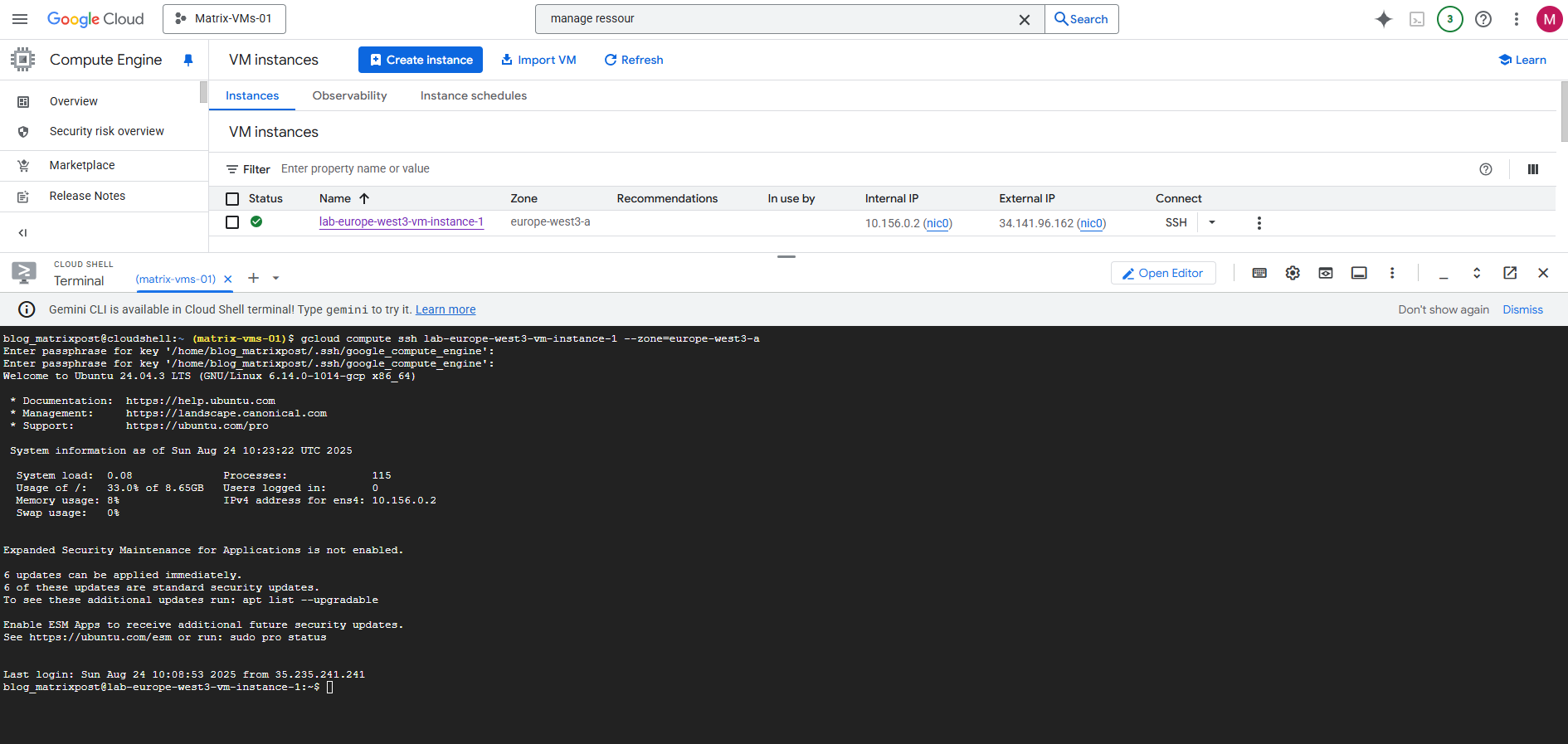Click the sidebar vertical scrollbar
The image size is (1568, 744).
pos(203,92)
